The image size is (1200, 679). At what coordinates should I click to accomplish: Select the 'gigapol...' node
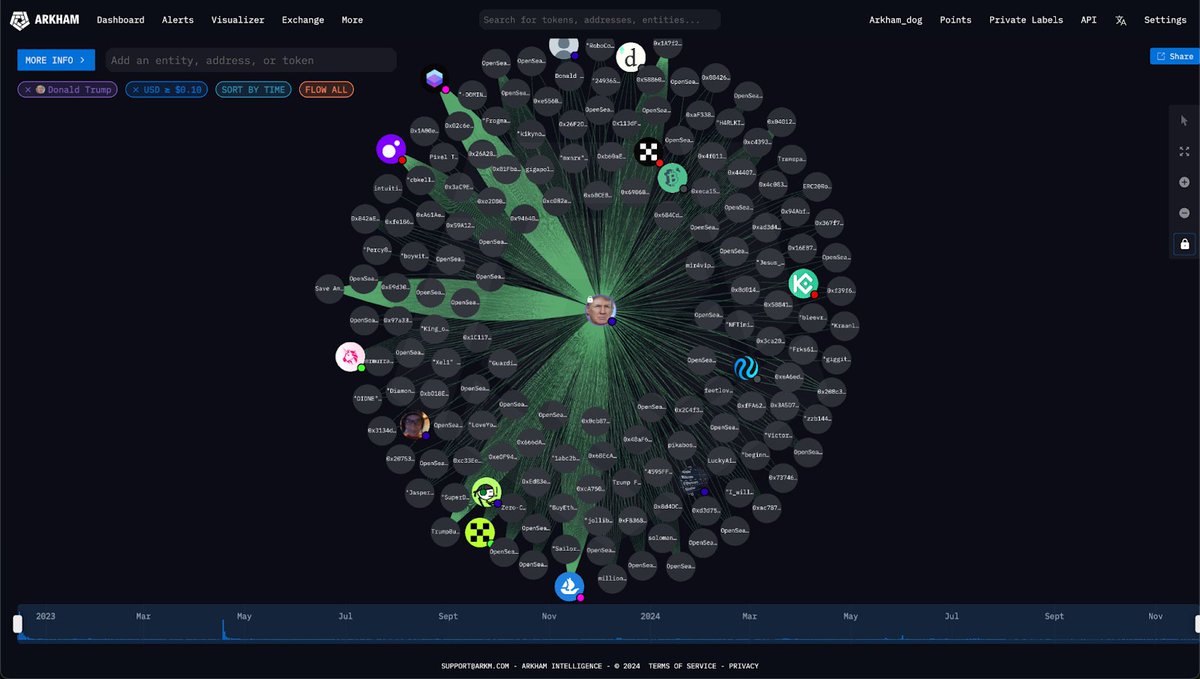(538, 170)
